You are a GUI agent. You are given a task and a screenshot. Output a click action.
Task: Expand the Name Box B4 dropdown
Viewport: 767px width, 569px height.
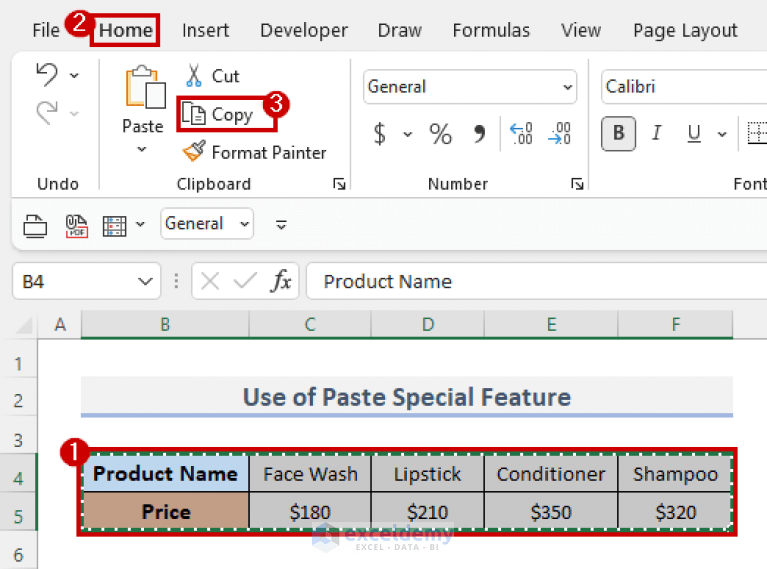[x=145, y=281]
